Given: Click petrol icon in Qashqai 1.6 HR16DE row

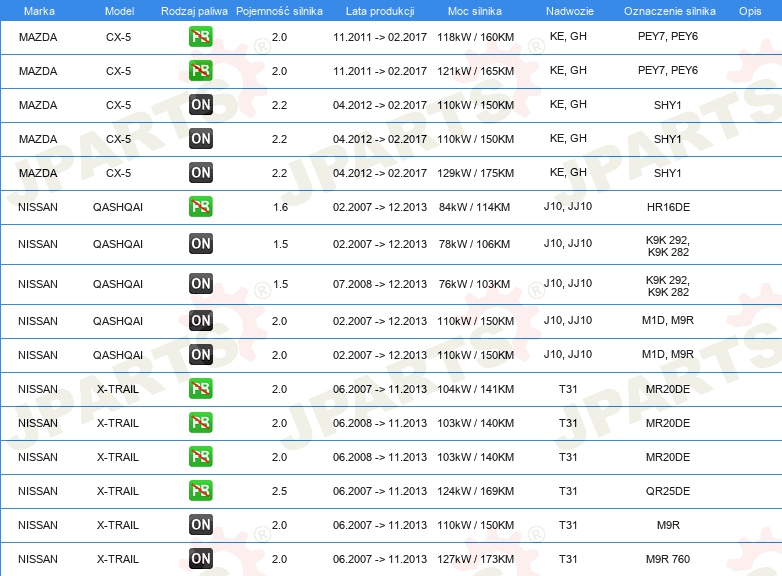Looking at the screenshot, I should click(200, 206).
